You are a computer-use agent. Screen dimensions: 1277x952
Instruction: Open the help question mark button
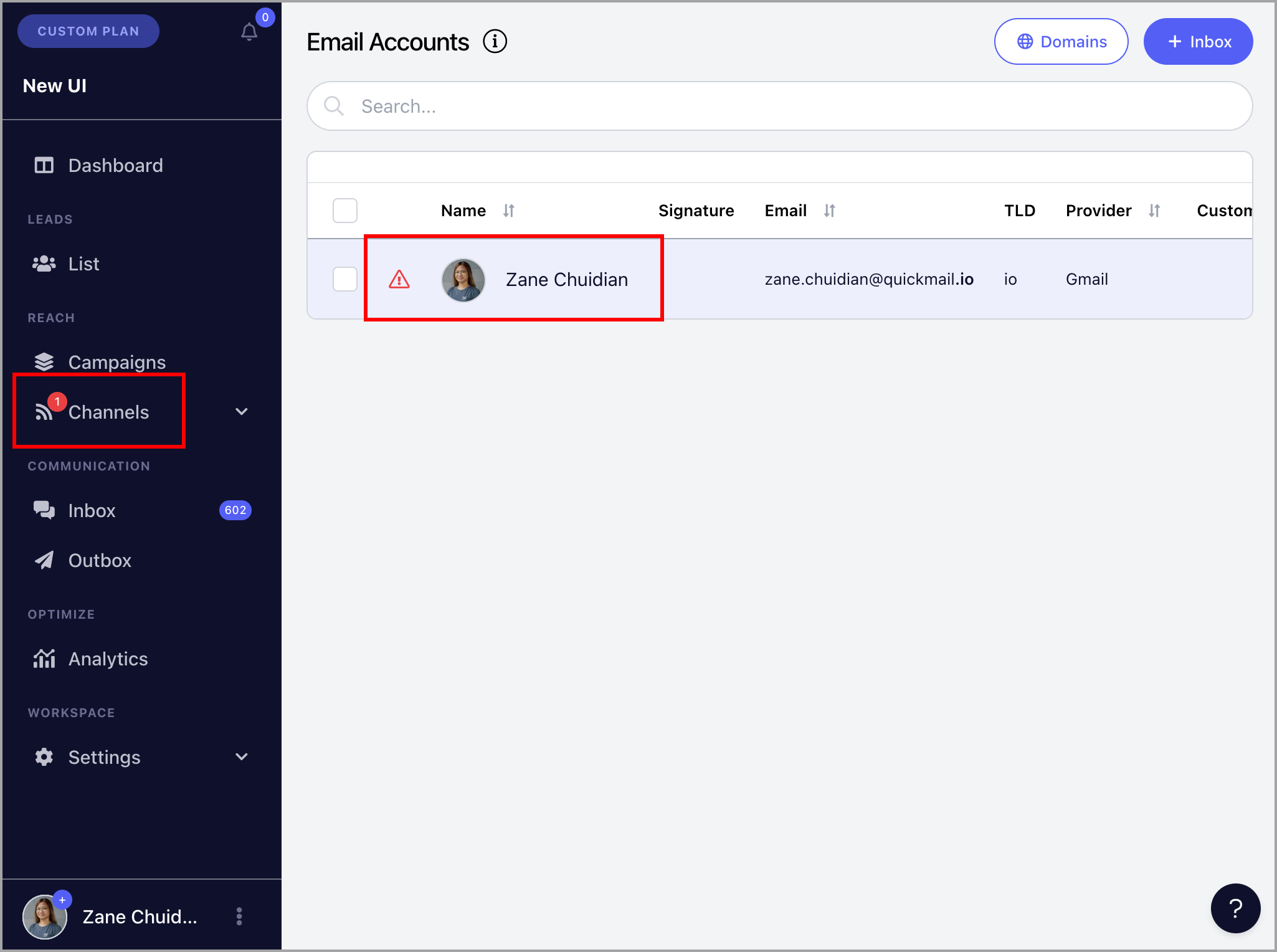click(1236, 908)
